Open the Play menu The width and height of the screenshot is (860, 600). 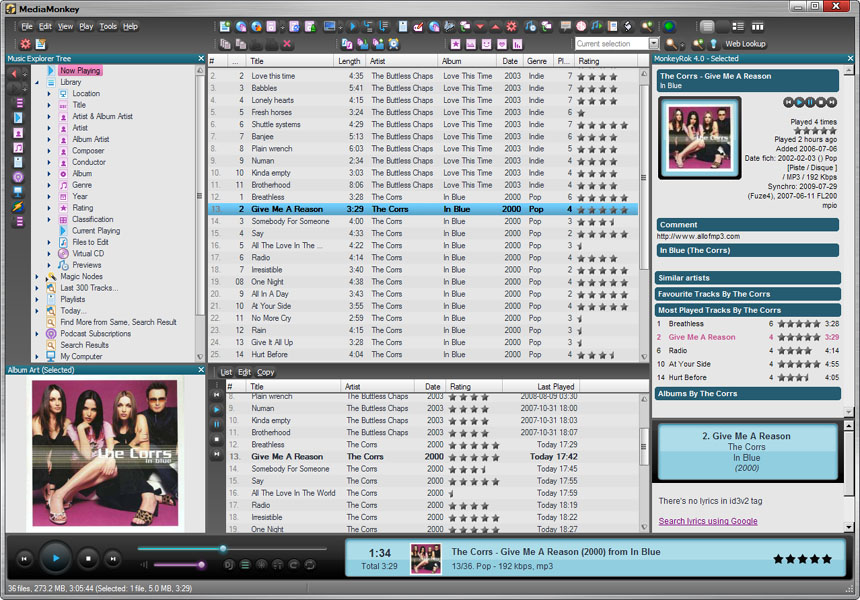coord(86,26)
